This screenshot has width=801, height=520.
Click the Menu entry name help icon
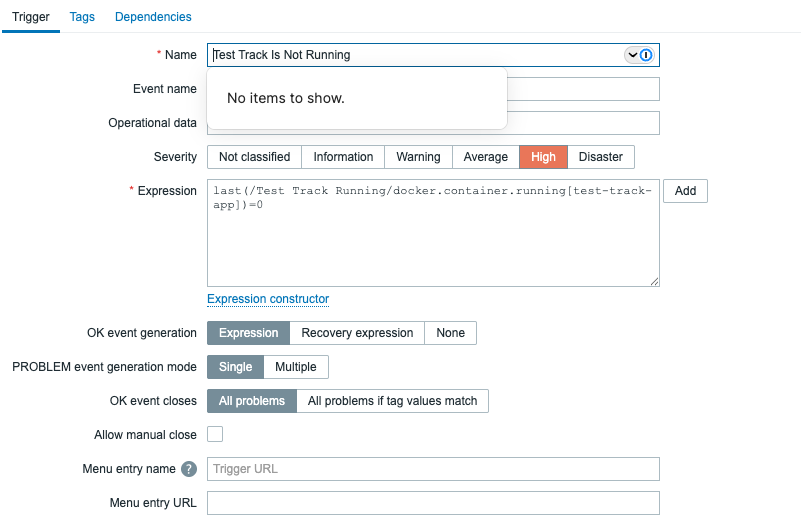point(189,469)
